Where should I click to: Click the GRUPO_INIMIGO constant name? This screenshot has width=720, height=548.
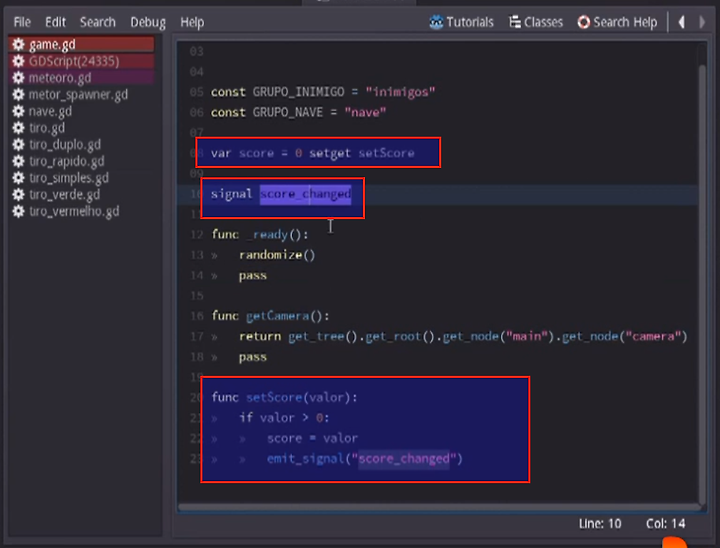pos(298,92)
